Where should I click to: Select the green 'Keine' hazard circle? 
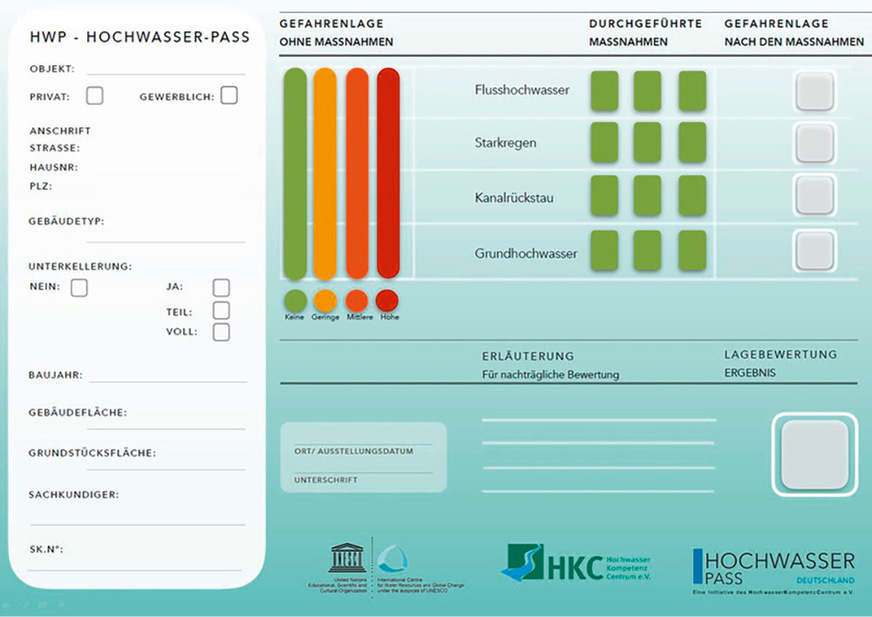coord(295,300)
